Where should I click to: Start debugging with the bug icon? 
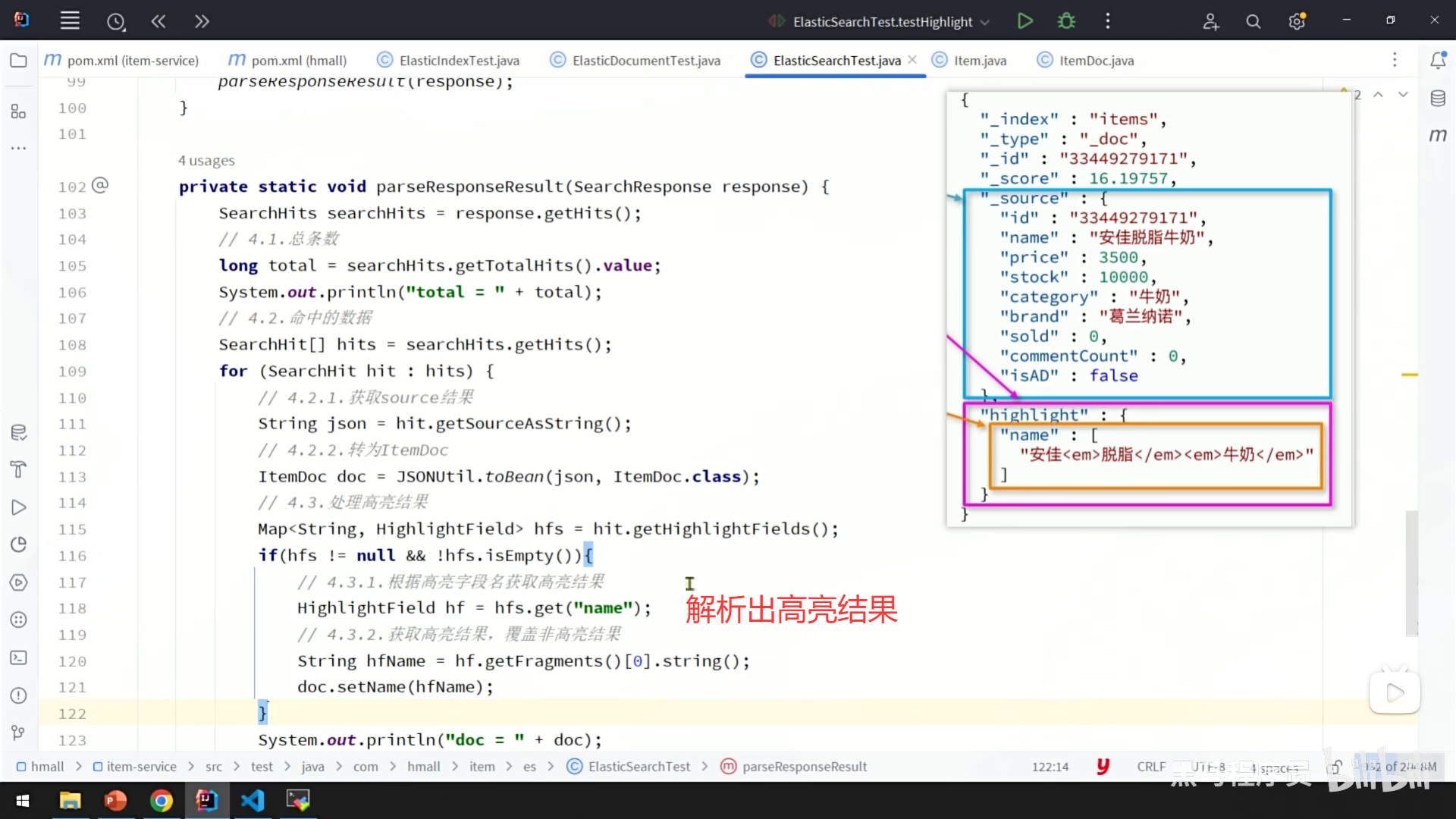tap(1066, 21)
